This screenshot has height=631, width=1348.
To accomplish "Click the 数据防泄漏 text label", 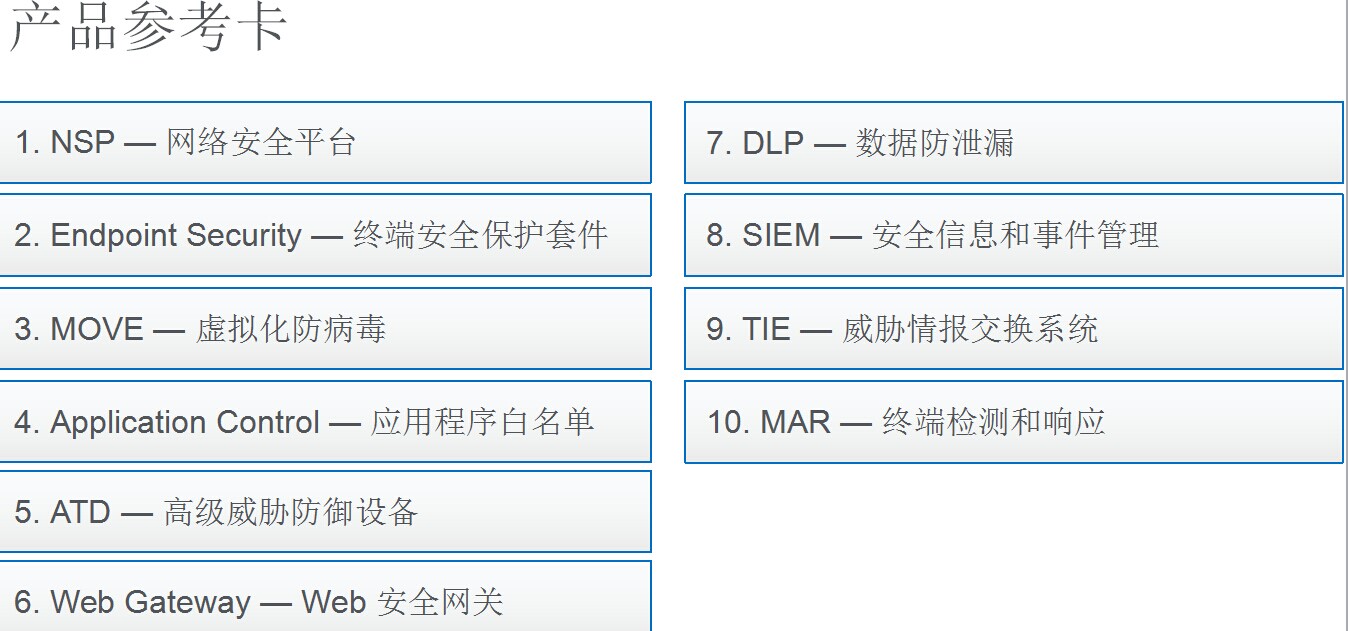I will coord(934,143).
